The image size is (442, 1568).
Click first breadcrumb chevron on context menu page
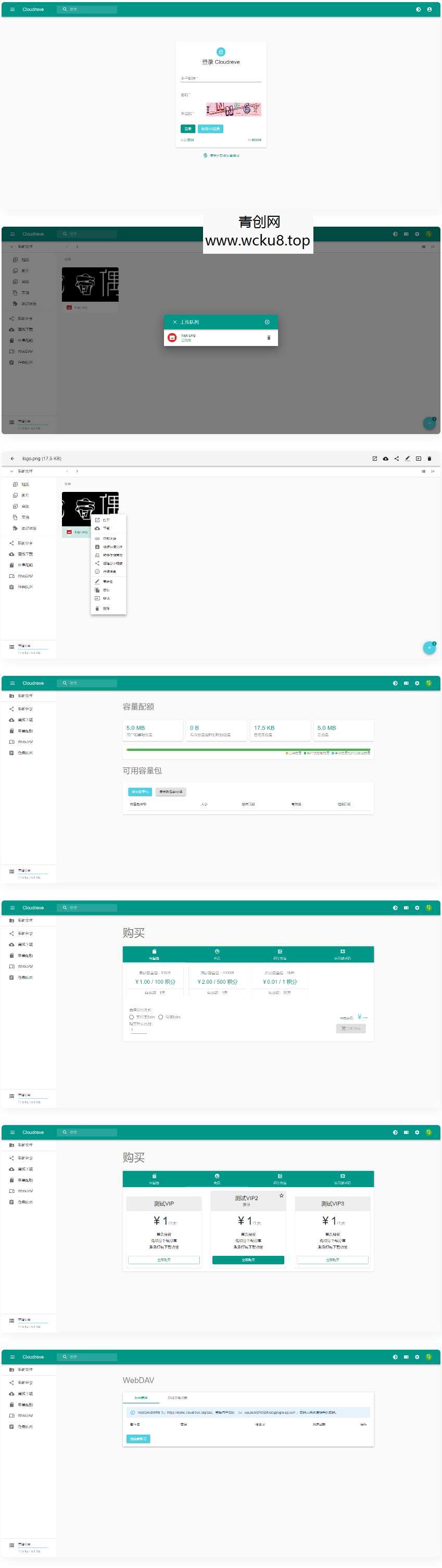67,471
